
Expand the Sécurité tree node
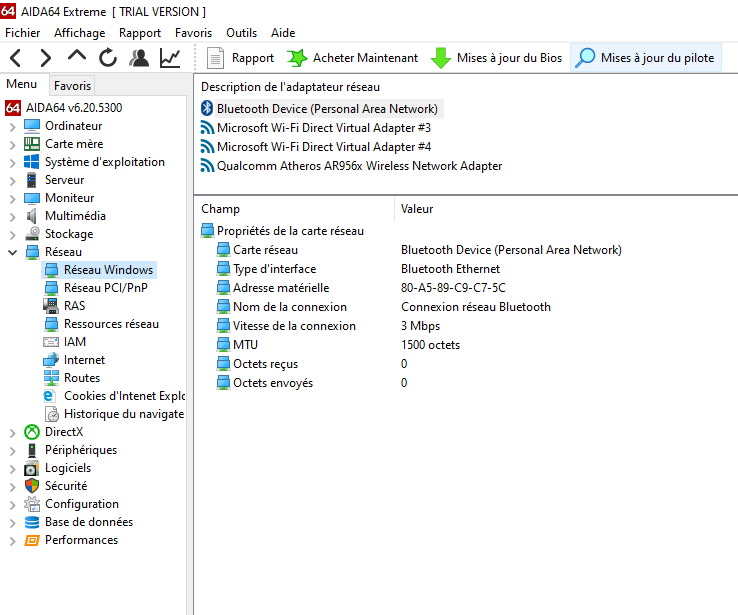(x=13, y=487)
